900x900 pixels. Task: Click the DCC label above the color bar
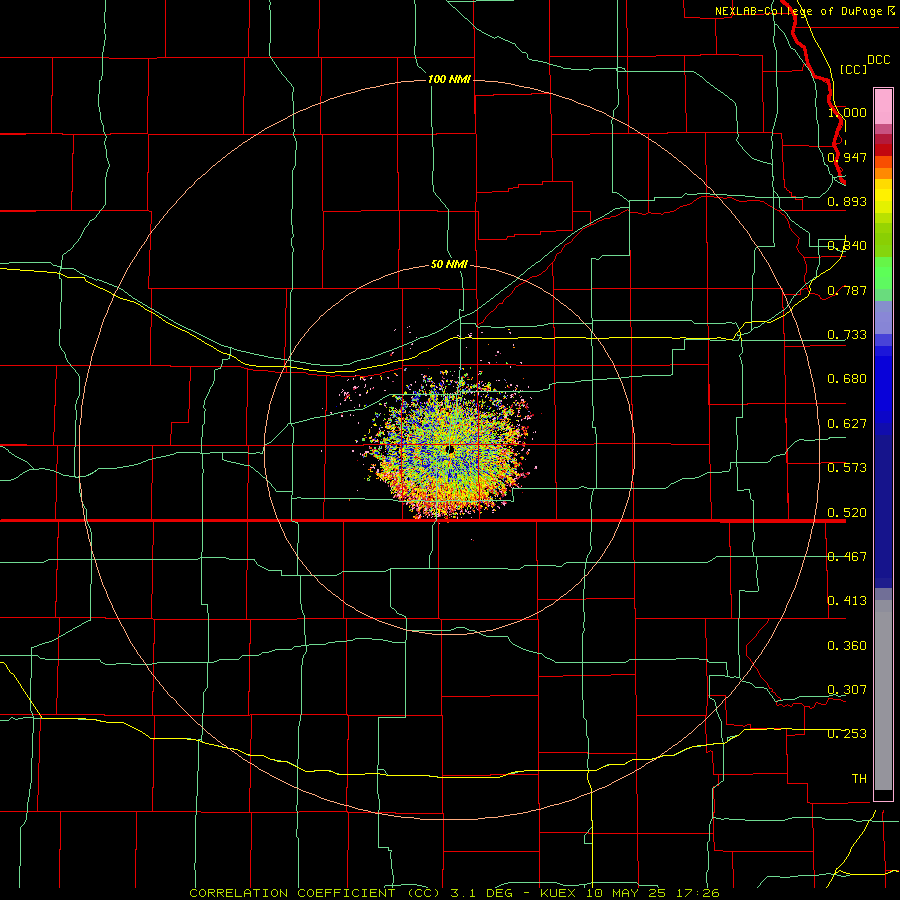click(879, 60)
